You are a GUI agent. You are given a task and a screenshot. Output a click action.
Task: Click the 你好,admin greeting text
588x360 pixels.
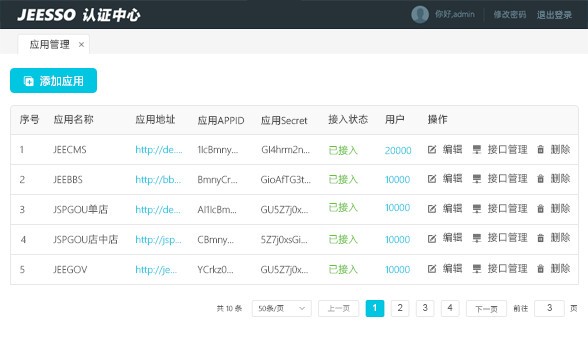tap(454, 14)
